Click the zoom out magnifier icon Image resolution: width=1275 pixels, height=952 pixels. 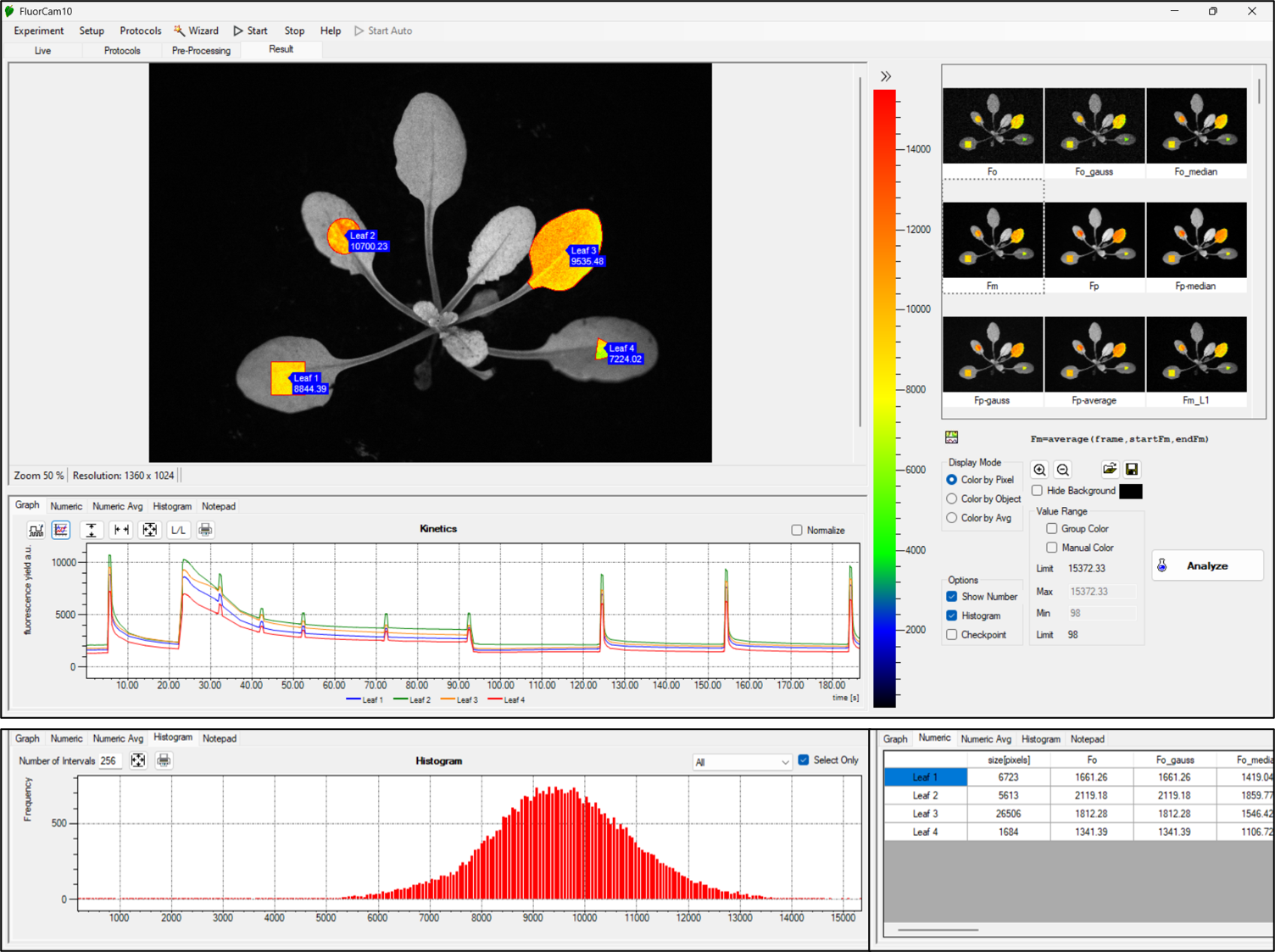[x=1062, y=470]
